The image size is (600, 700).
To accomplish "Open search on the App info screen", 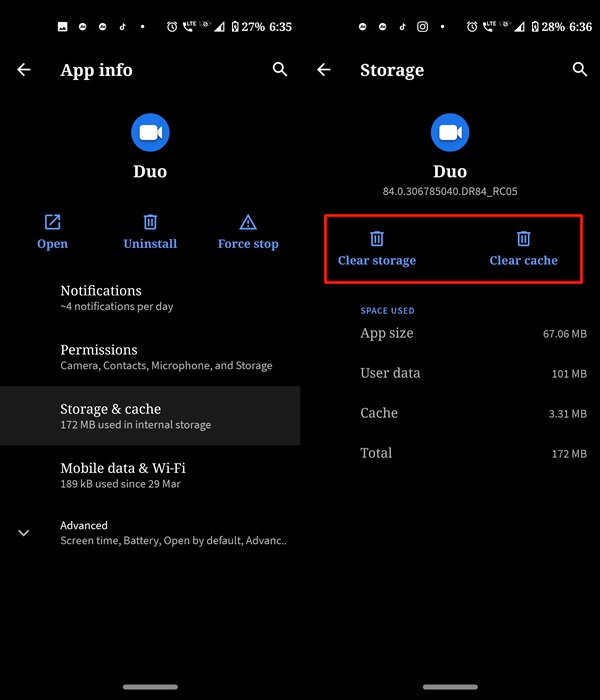I will pyautogui.click(x=280, y=69).
